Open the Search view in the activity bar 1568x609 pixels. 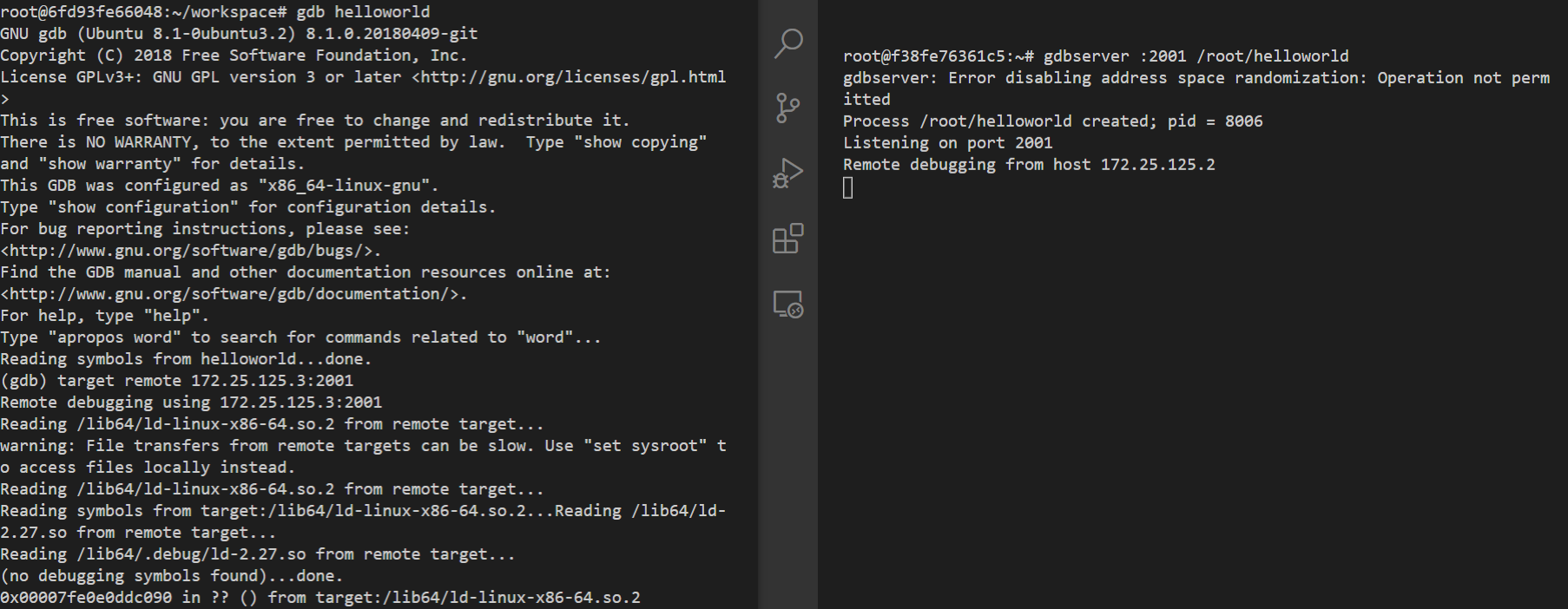(x=788, y=43)
